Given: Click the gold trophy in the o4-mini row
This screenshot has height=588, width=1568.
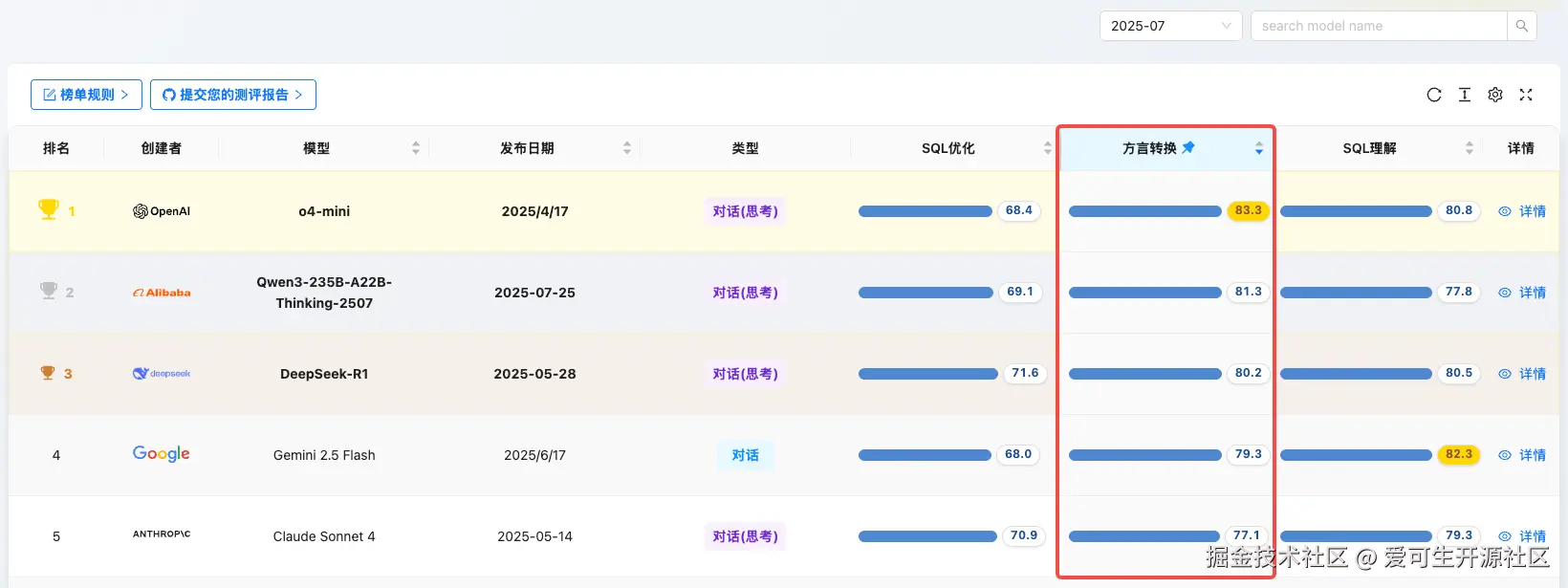Looking at the screenshot, I should [x=48, y=209].
